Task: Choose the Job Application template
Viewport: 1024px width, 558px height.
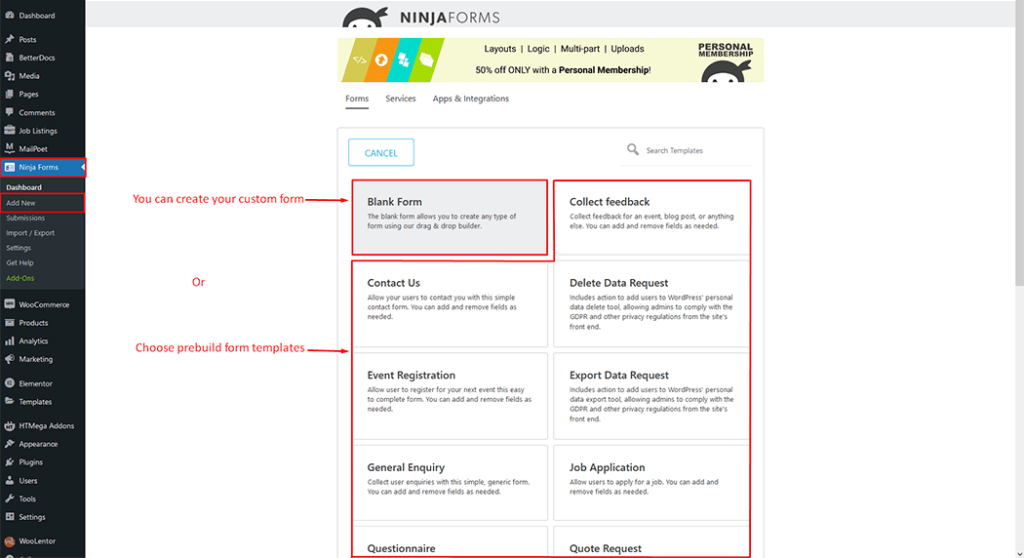Action: click(x=651, y=483)
